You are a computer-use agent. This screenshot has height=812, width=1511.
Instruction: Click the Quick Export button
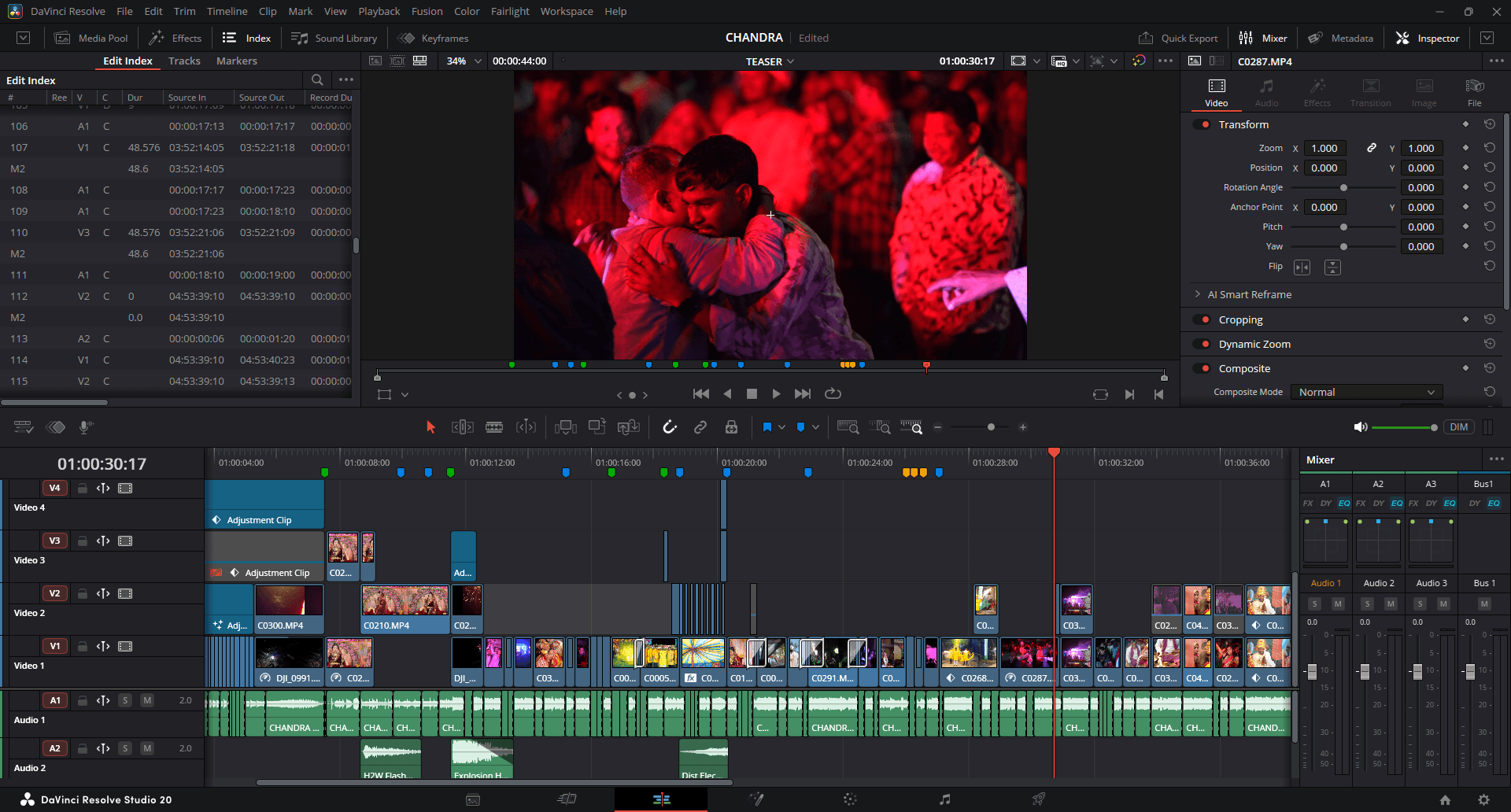[1178, 38]
